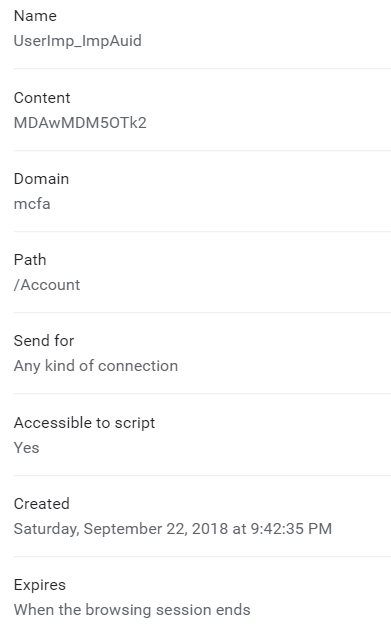Click the divider line beneath UserImp_ImpAuid
391x633 pixels.
(x=203, y=69)
